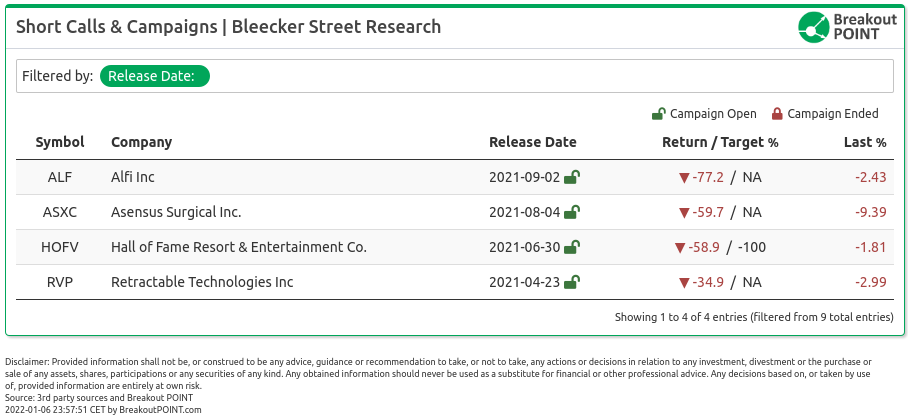Select Retractable Technologies Inc row
This screenshot has width=908, height=417.
[455, 282]
